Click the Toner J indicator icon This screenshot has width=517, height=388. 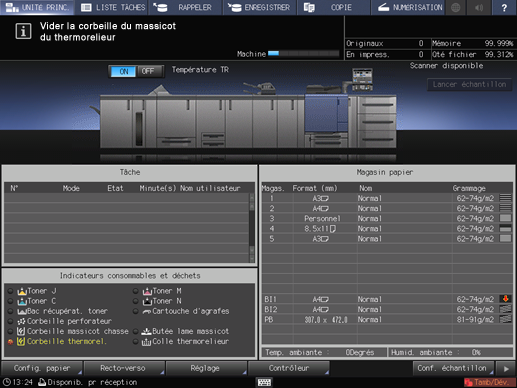tap(22, 291)
